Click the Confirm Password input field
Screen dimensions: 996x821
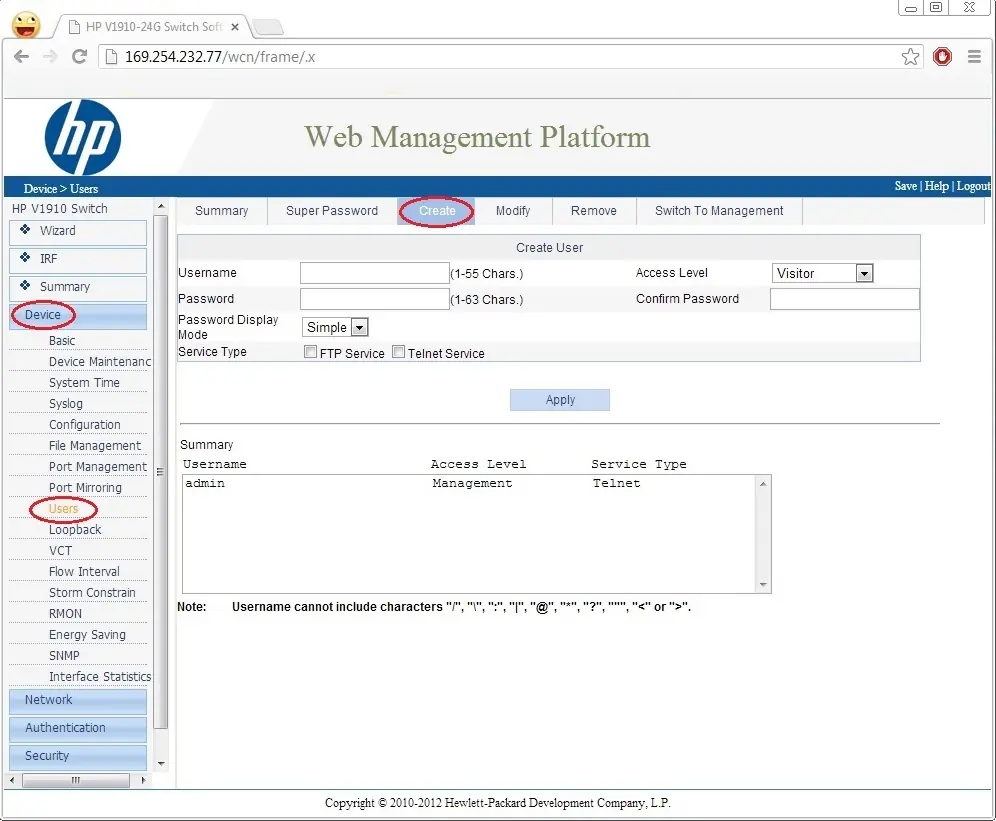pos(845,299)
